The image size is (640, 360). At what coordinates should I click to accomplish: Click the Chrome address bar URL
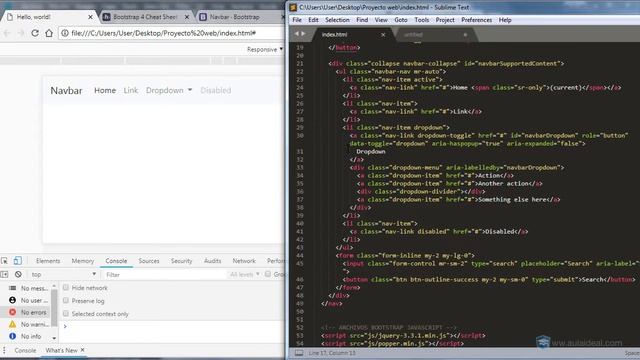click(x=163, y=33)
